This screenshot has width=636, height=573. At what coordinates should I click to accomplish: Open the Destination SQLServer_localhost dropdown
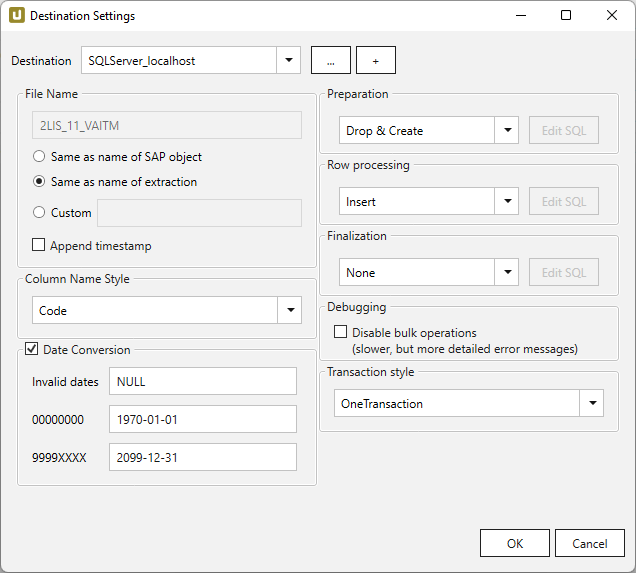point(288,60)
